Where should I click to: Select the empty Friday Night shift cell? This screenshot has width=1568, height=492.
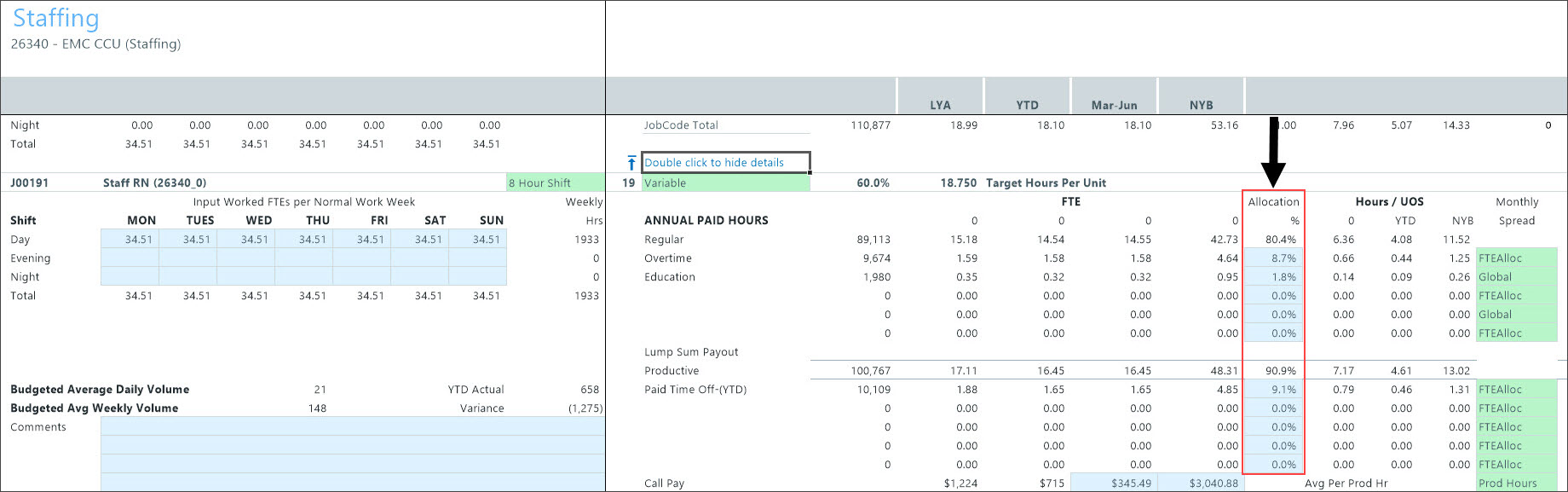tap(361, 277)
